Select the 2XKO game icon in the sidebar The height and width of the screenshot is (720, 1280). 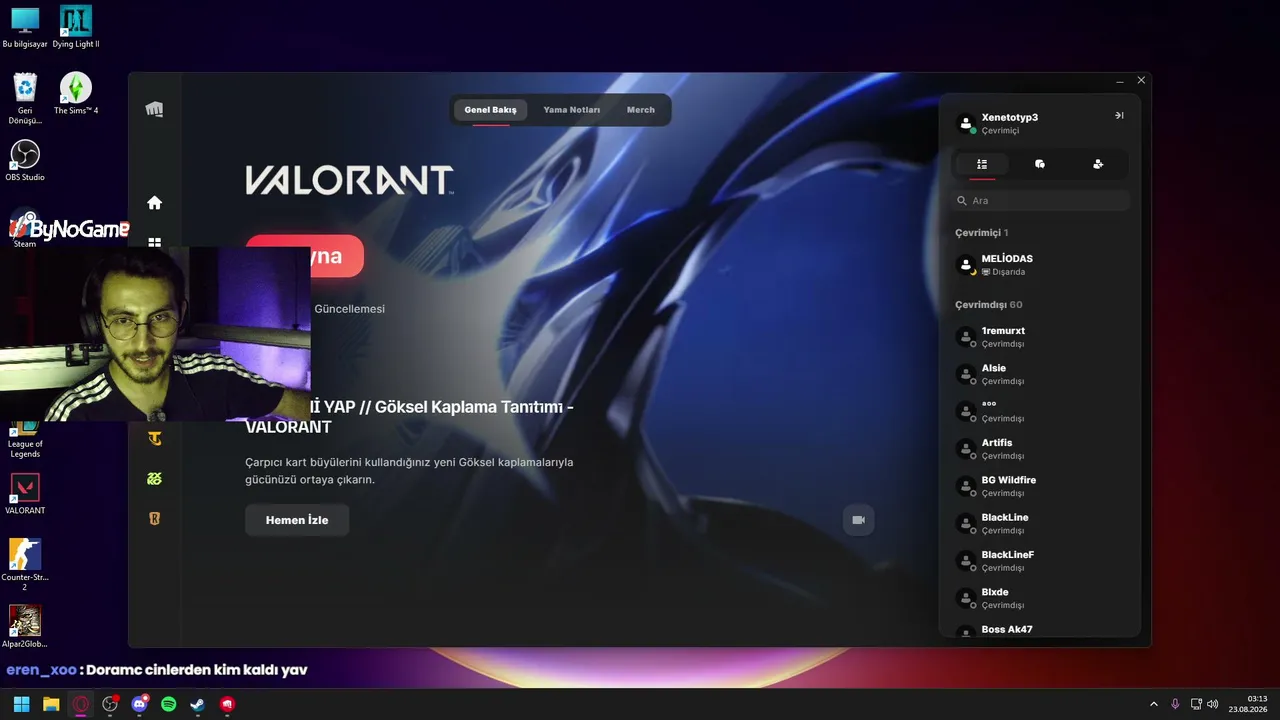tap(154, 478)
